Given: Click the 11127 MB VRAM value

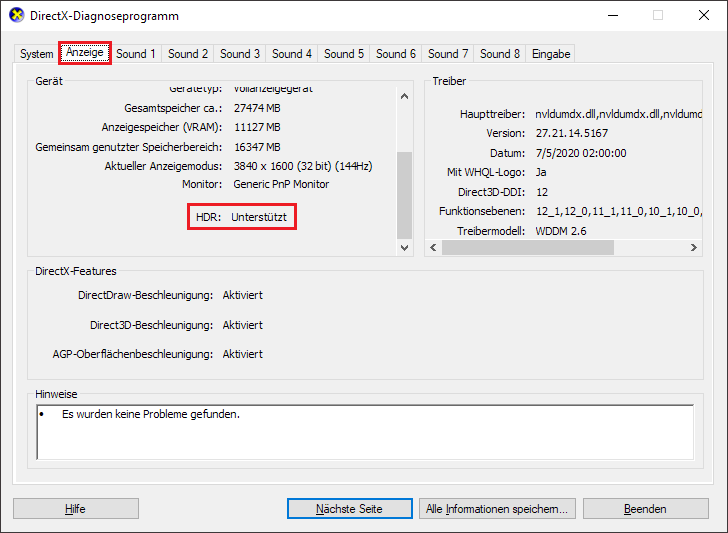Looking at the screenshot, I should [x=257, y=127].
